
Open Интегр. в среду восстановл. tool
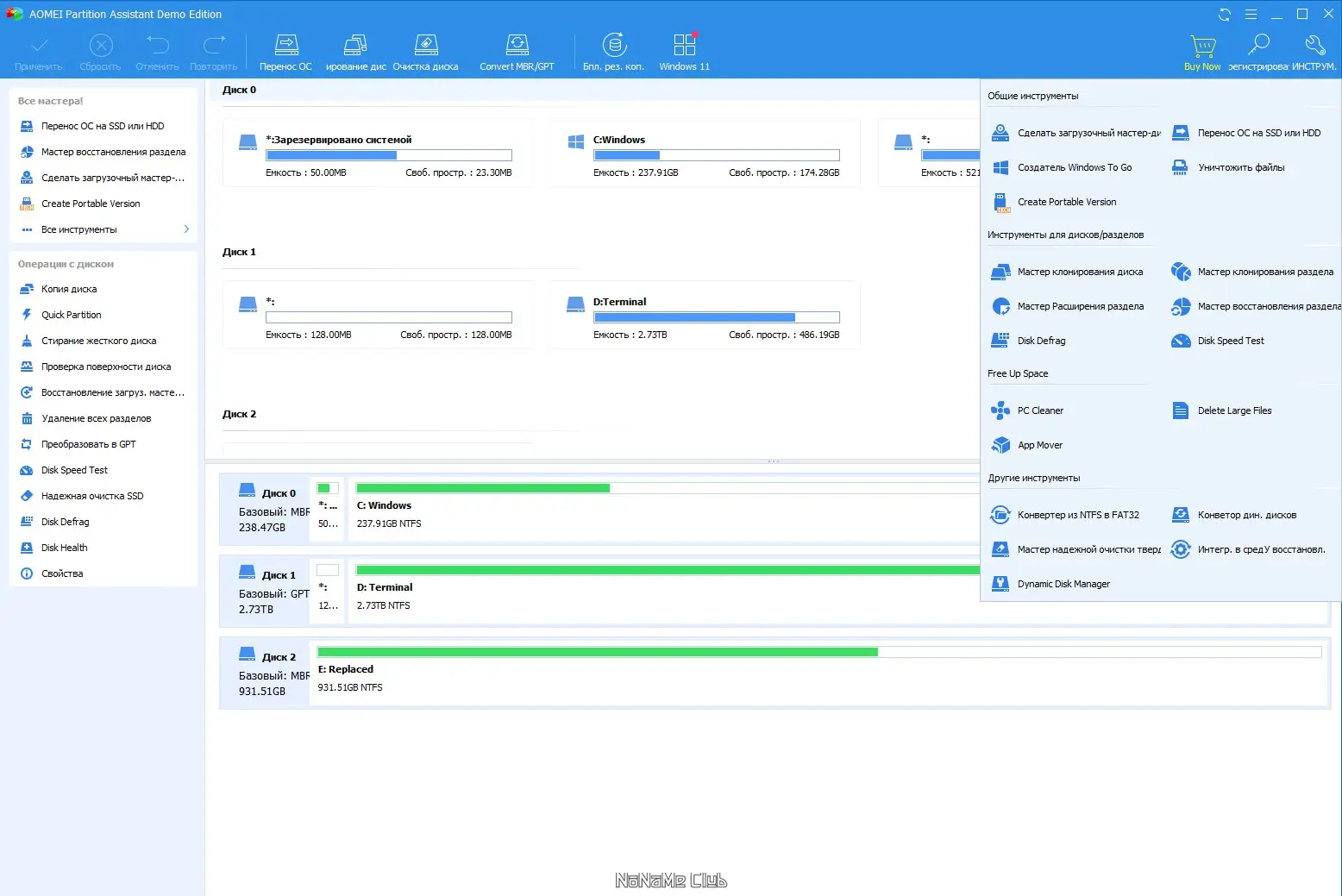click(x=1248, y=549)
